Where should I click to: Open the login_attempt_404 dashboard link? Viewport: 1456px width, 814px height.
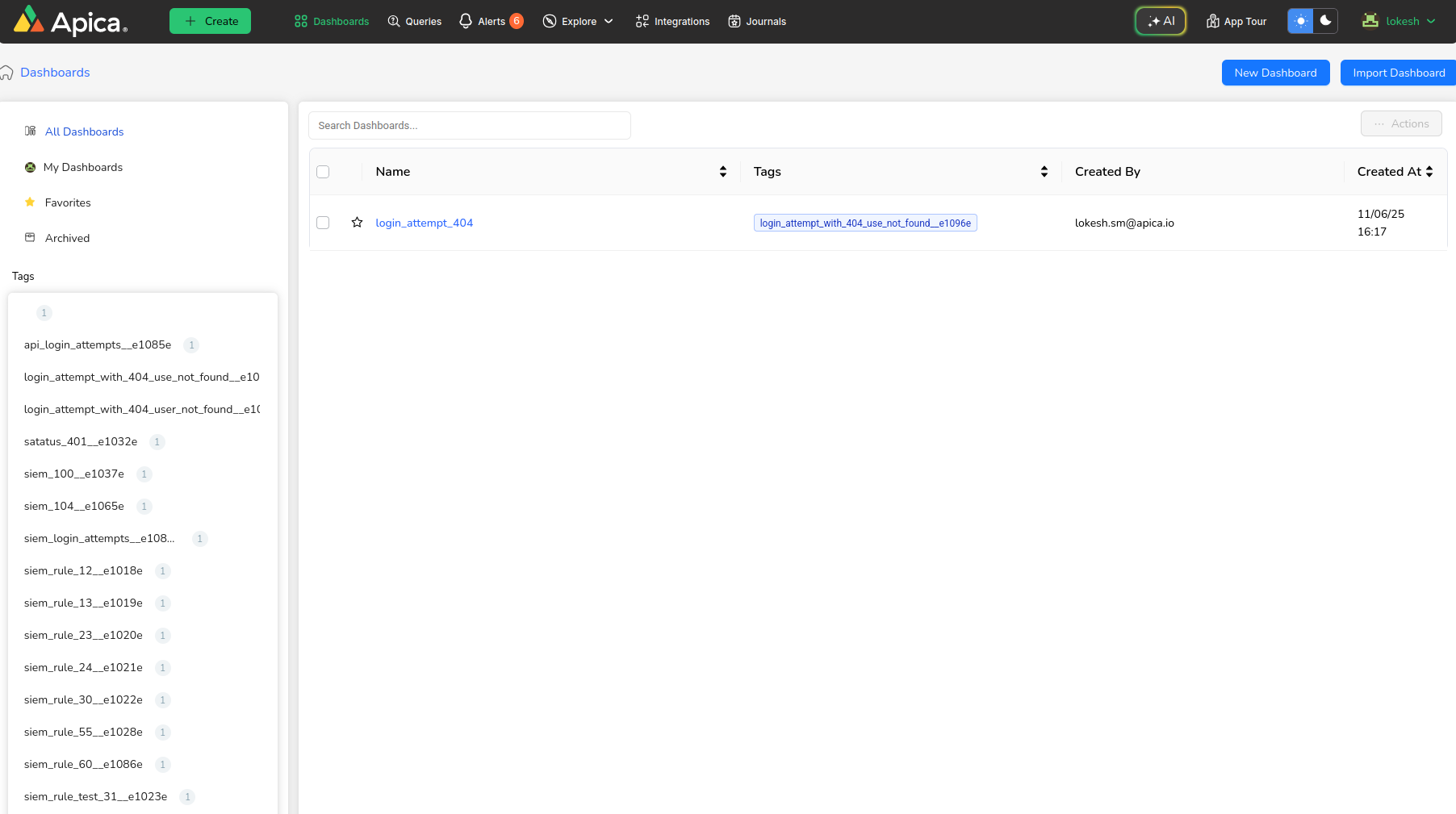click(424, 223)
